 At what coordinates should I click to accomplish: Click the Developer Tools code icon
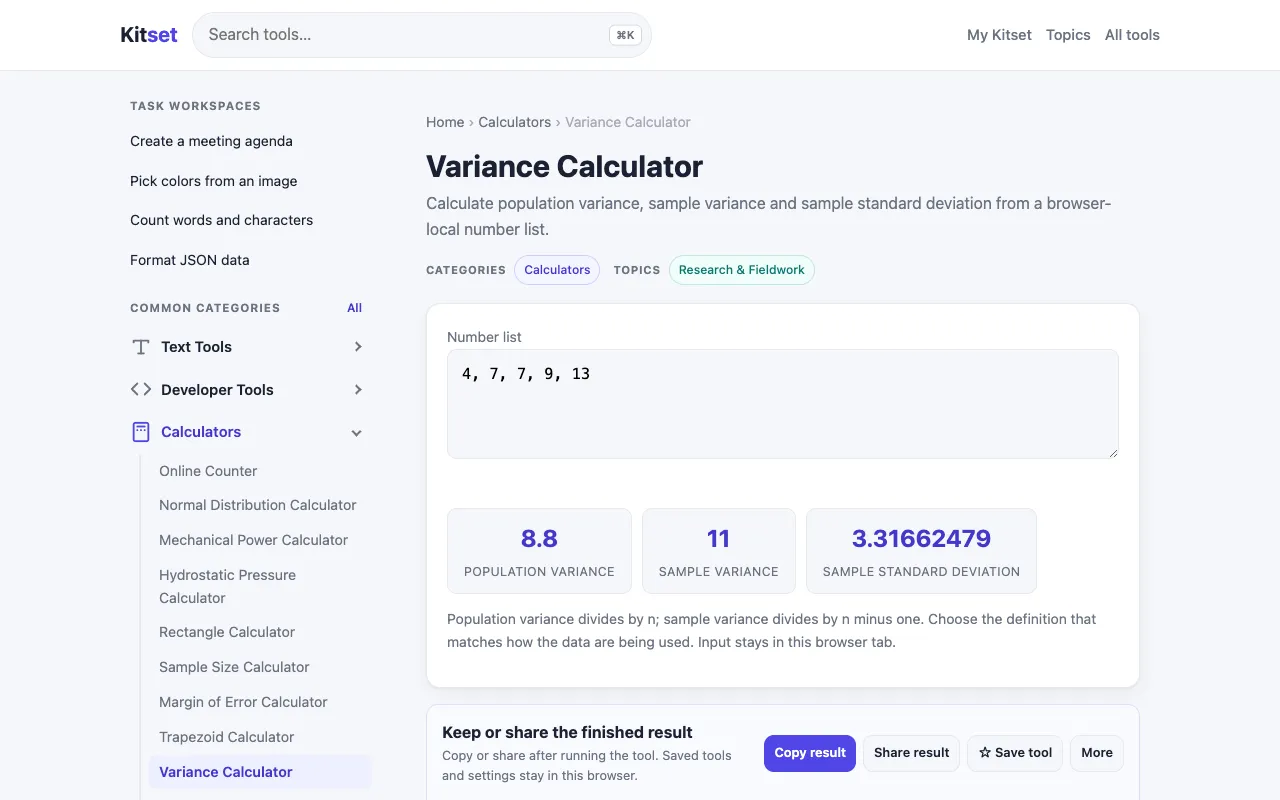[x=141, y=390]
